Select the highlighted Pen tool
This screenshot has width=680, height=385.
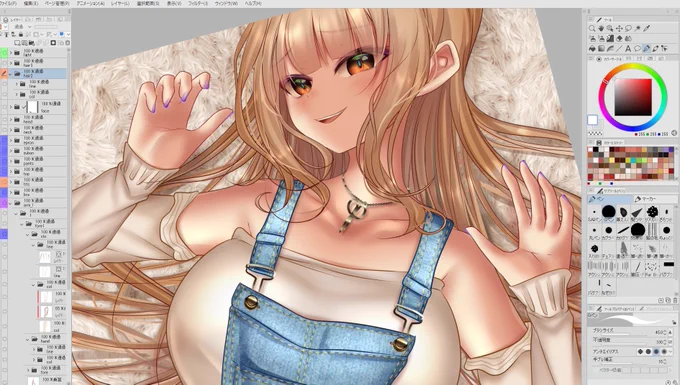646,49
